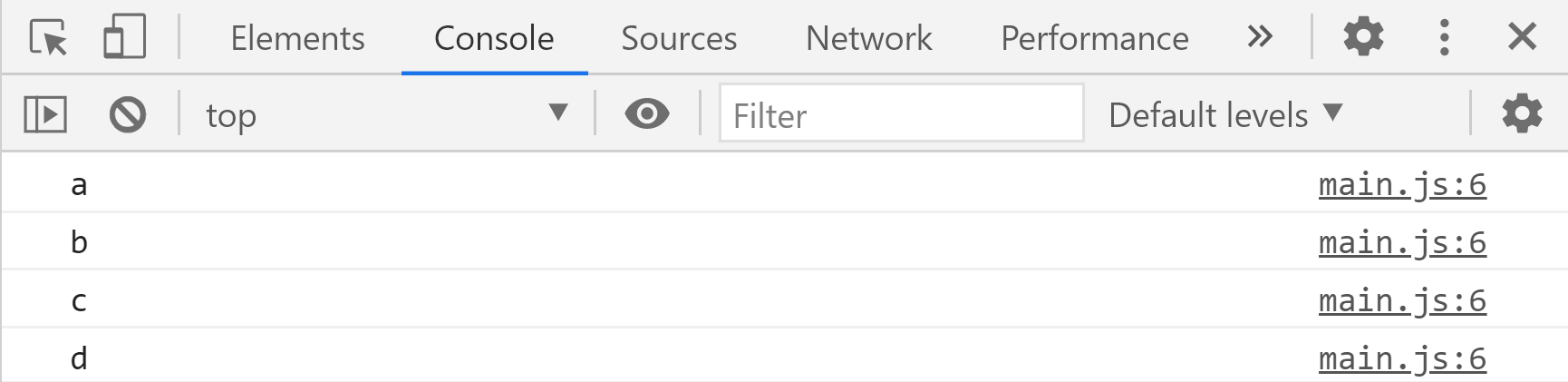Image resolution: width=1568 pixels, height=382 pixels.
Task: Open console settings gear icon
Action: click(1522, 114)
